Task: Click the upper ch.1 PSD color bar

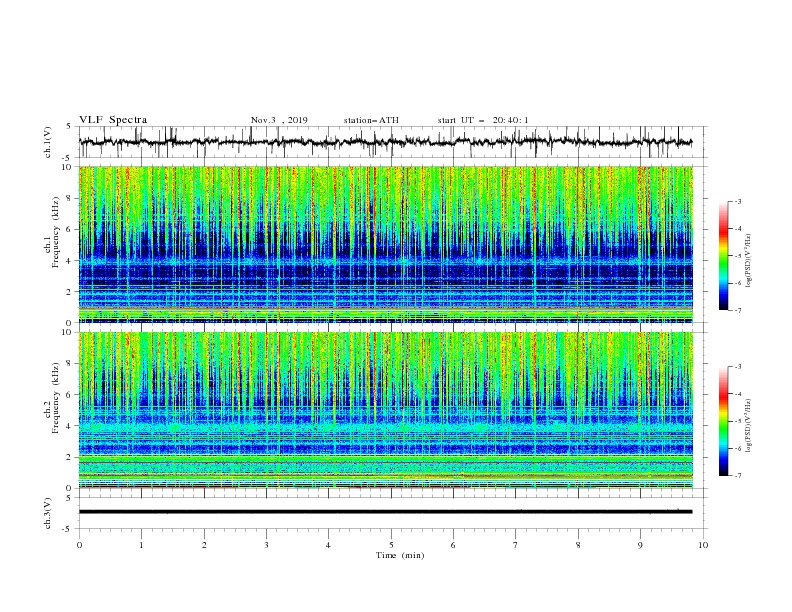Action: click(x=724, y=256)
